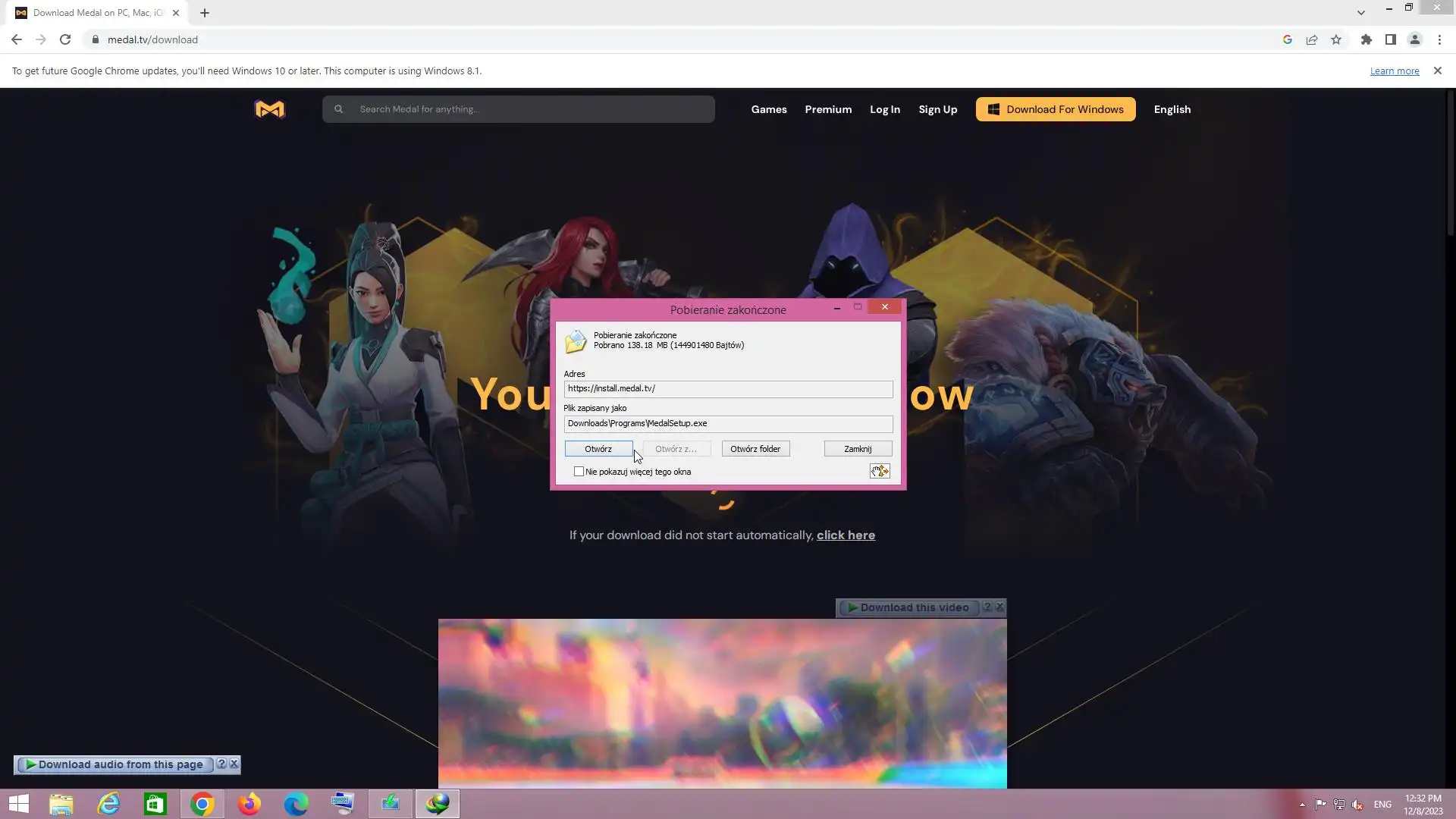
Task: Click Download this video button
Action: pos(908,607)
